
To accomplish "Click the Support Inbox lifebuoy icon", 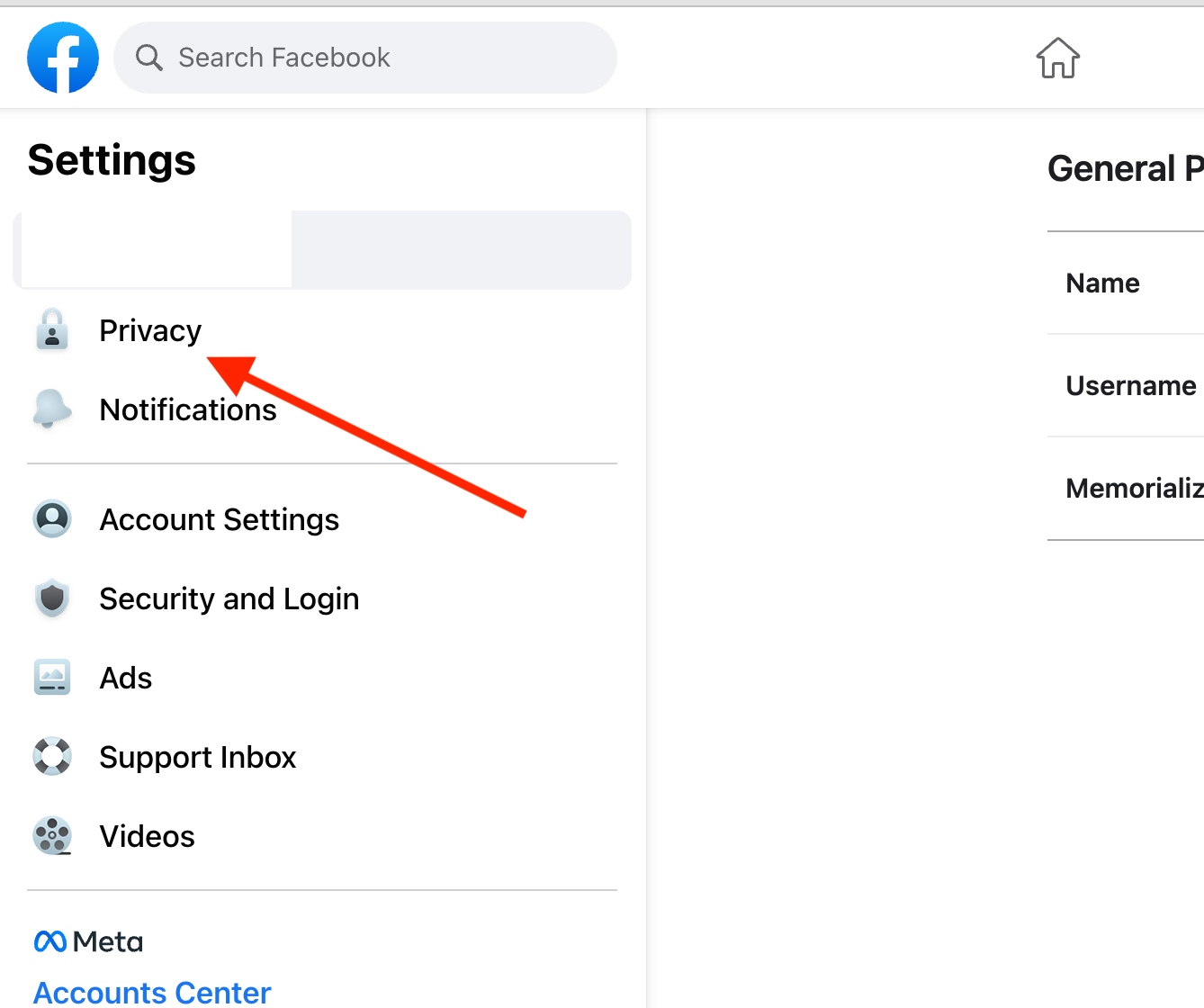I will [x=52, y=757].
